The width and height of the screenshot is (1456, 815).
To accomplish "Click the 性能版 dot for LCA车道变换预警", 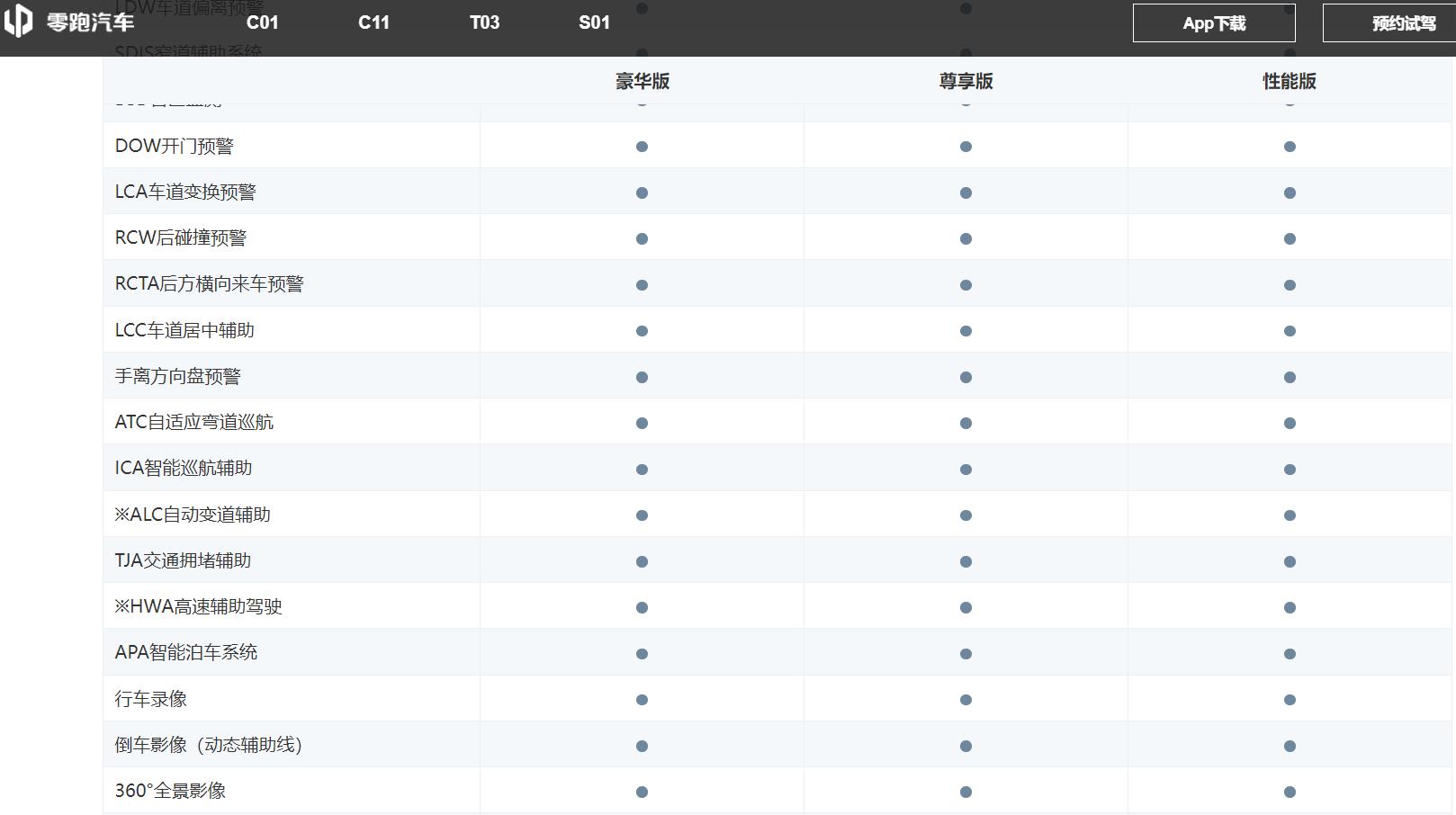I will (1290, 193).
